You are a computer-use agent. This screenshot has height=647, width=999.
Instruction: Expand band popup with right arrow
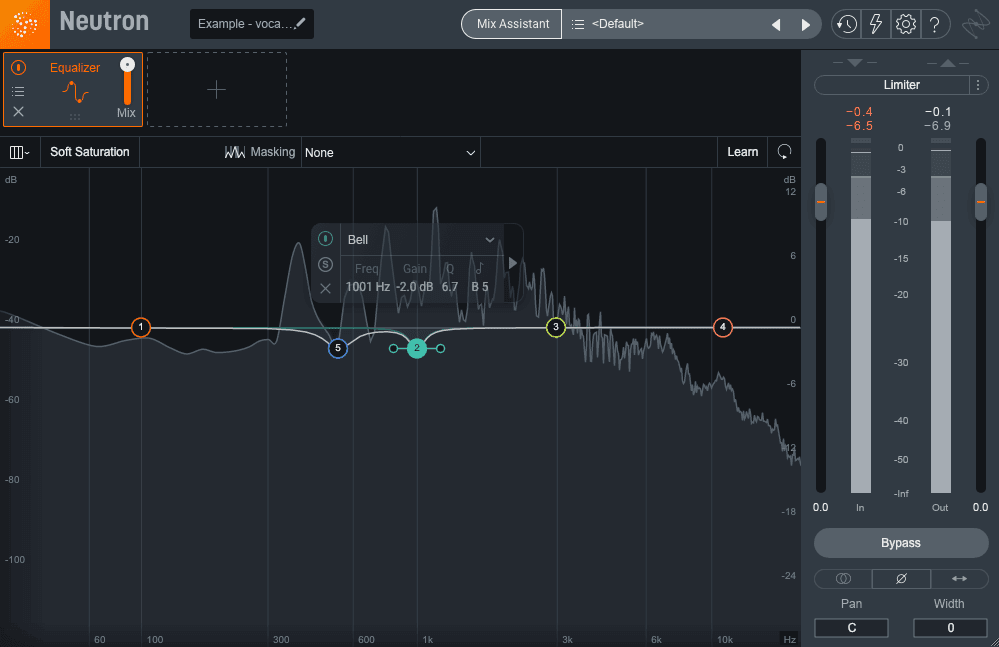click(513, 263)
